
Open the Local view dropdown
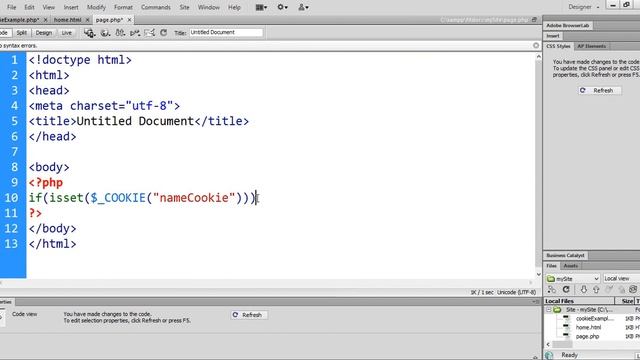pos(621,279)
